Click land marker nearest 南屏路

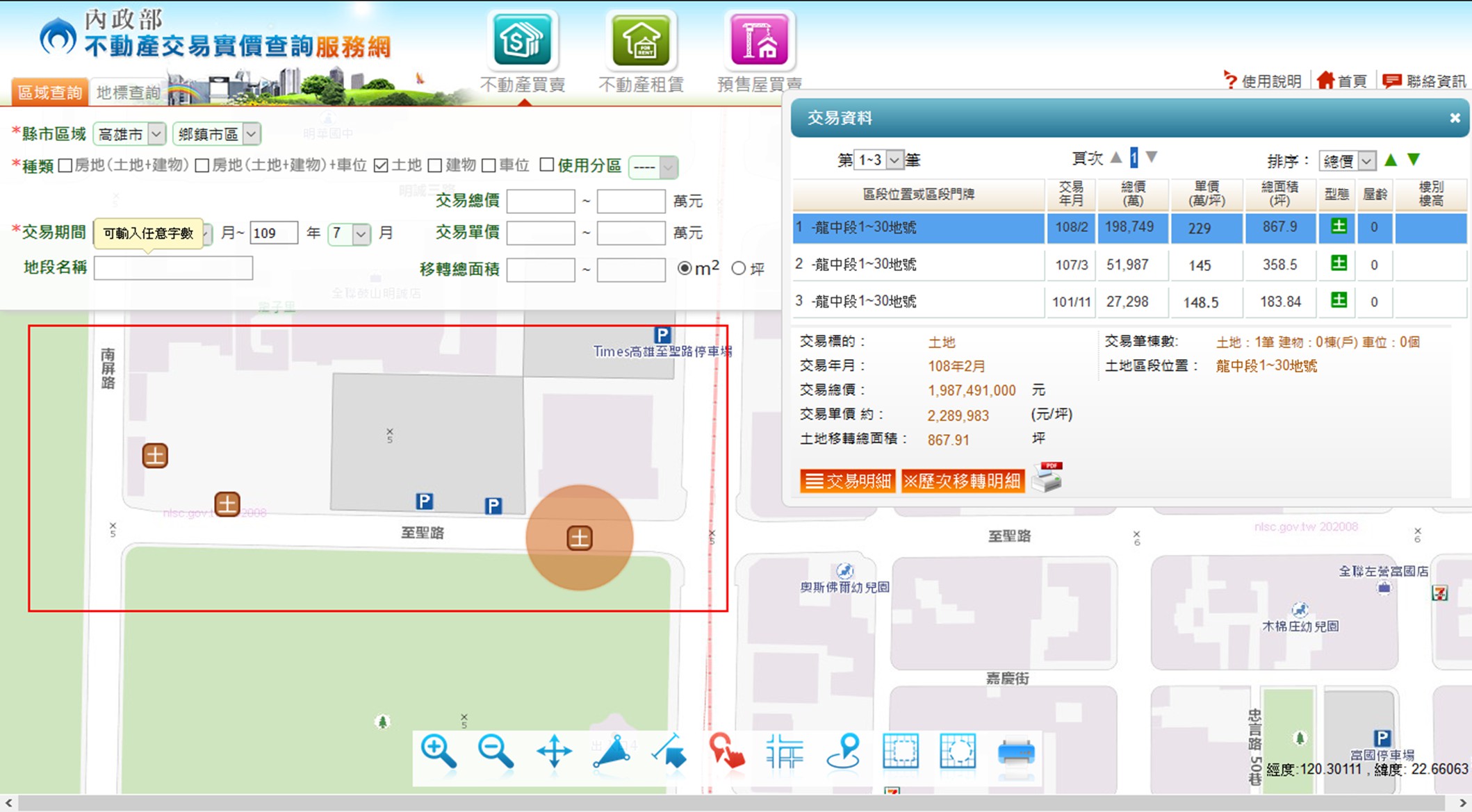tap(155, 456)
